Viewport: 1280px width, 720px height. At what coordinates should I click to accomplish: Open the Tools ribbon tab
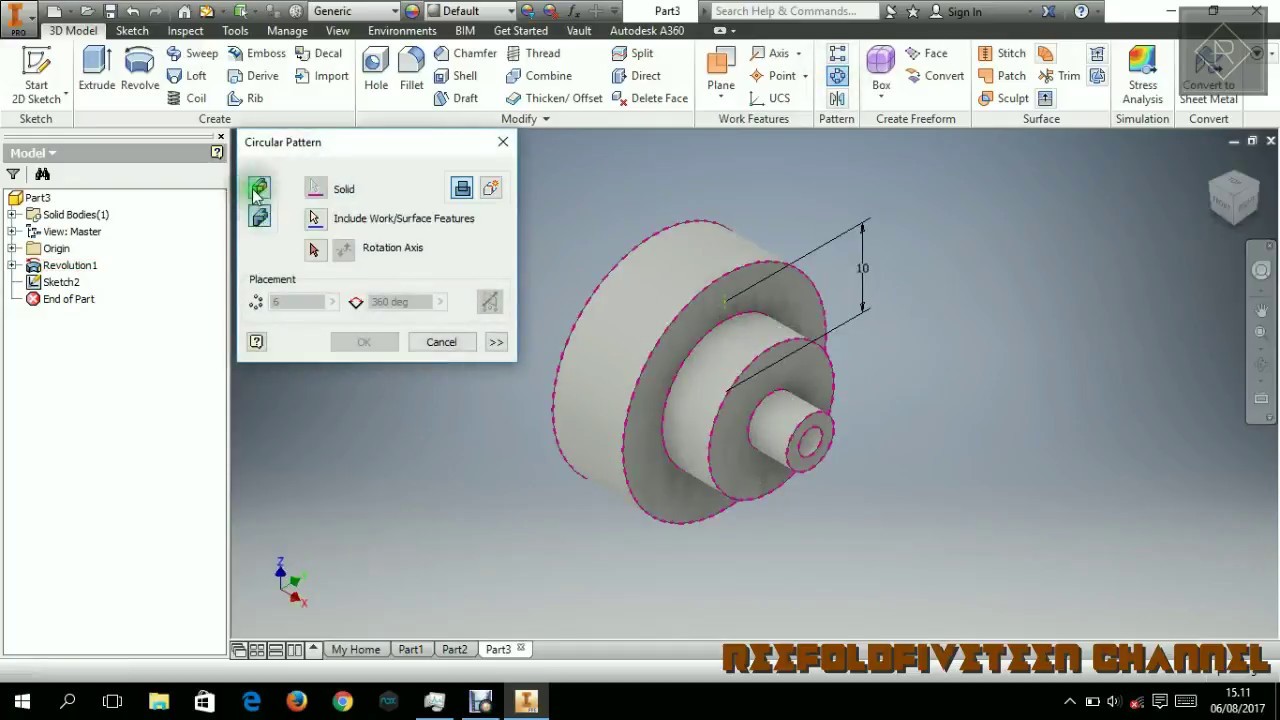click(x=235, y=31)
